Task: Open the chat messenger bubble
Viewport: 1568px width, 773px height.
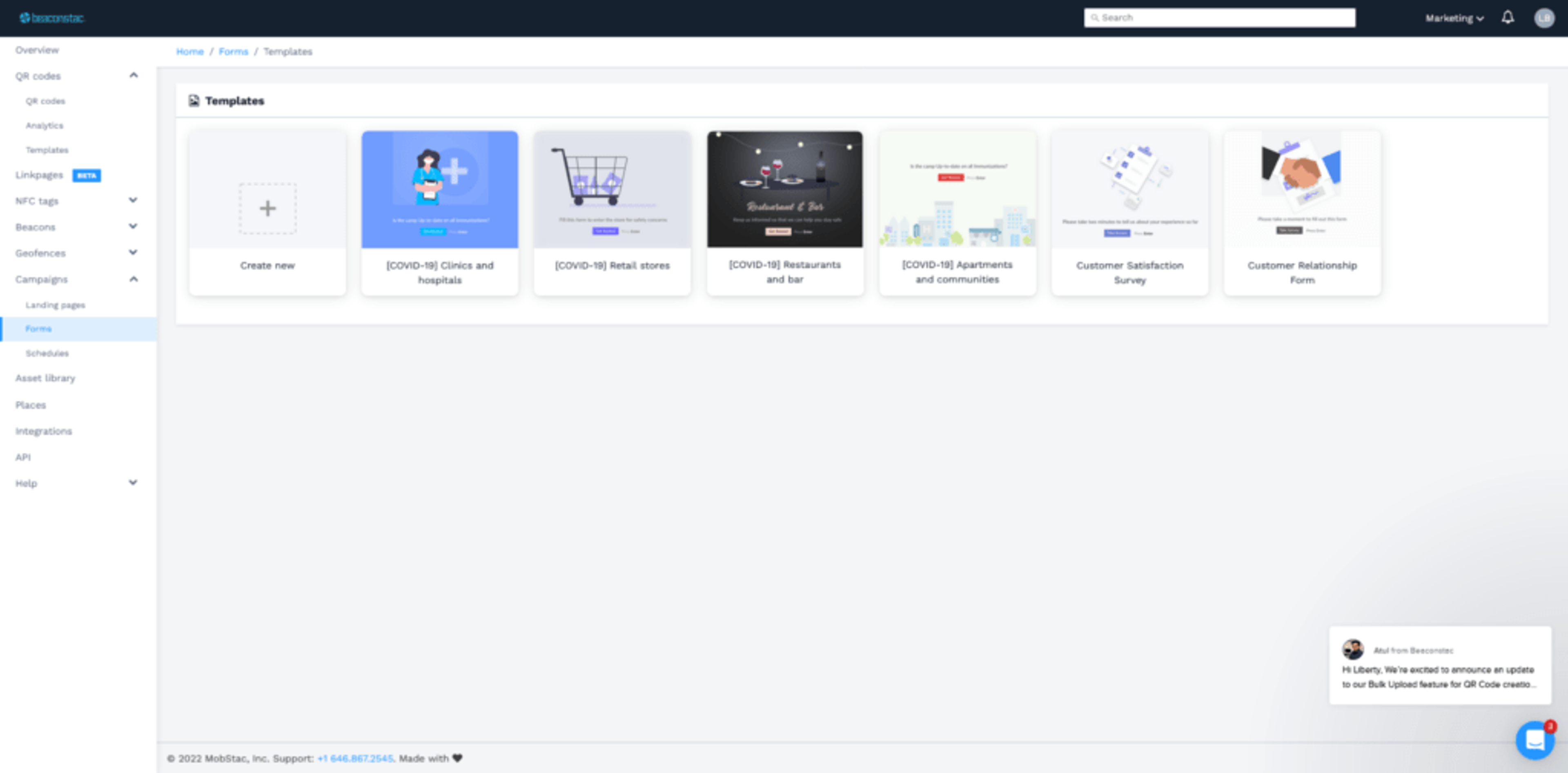Action: point(1535,740)
